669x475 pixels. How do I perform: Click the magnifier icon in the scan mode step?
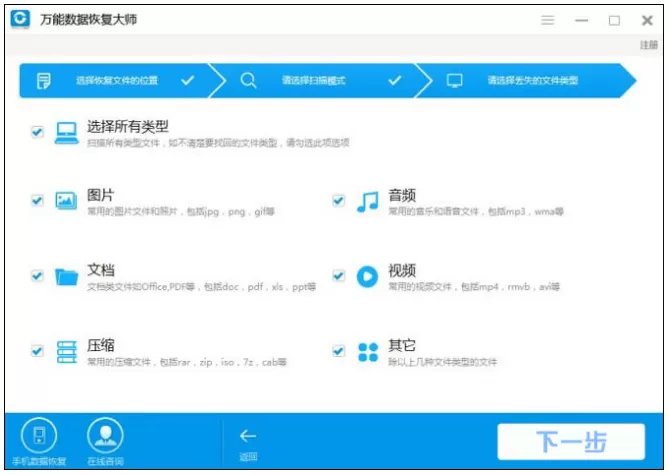(x=248, y=80)
